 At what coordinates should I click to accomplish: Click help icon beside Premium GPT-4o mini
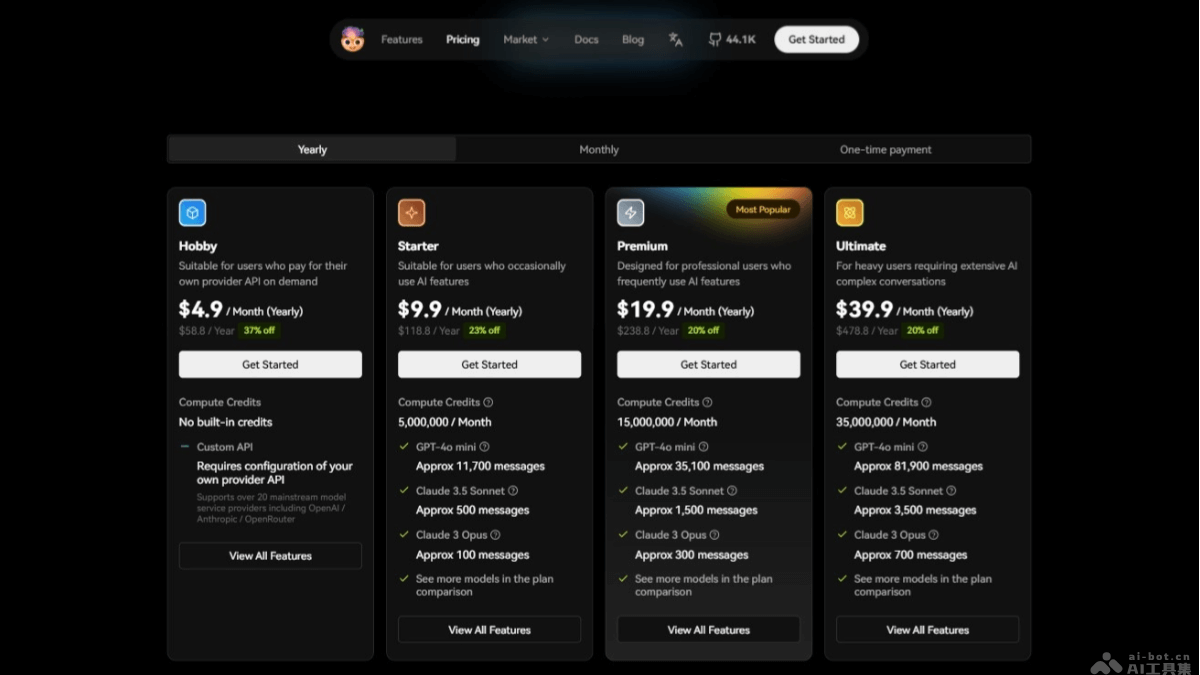pos(703,447)
